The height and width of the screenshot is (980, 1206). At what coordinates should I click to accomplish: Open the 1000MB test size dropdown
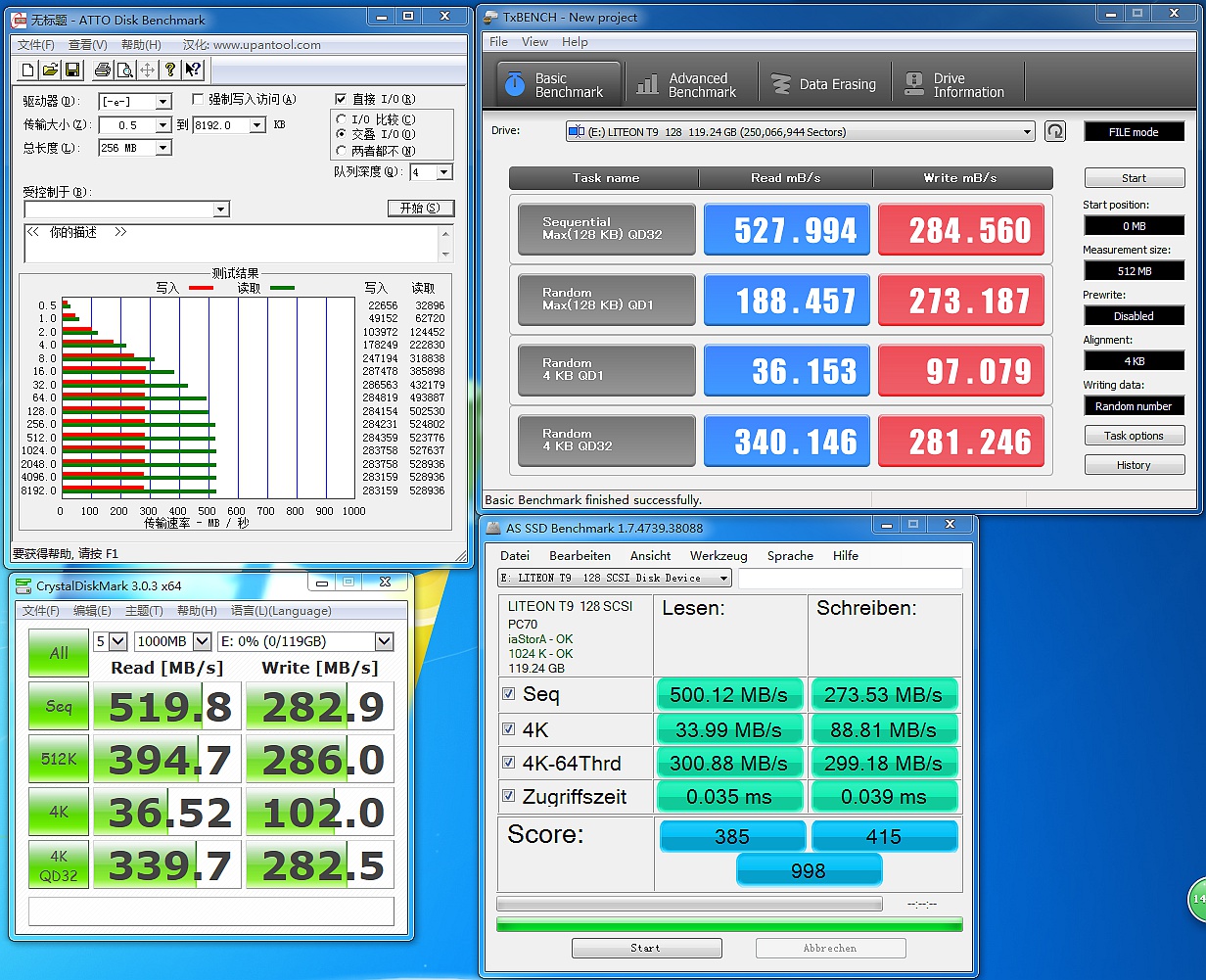202,641
